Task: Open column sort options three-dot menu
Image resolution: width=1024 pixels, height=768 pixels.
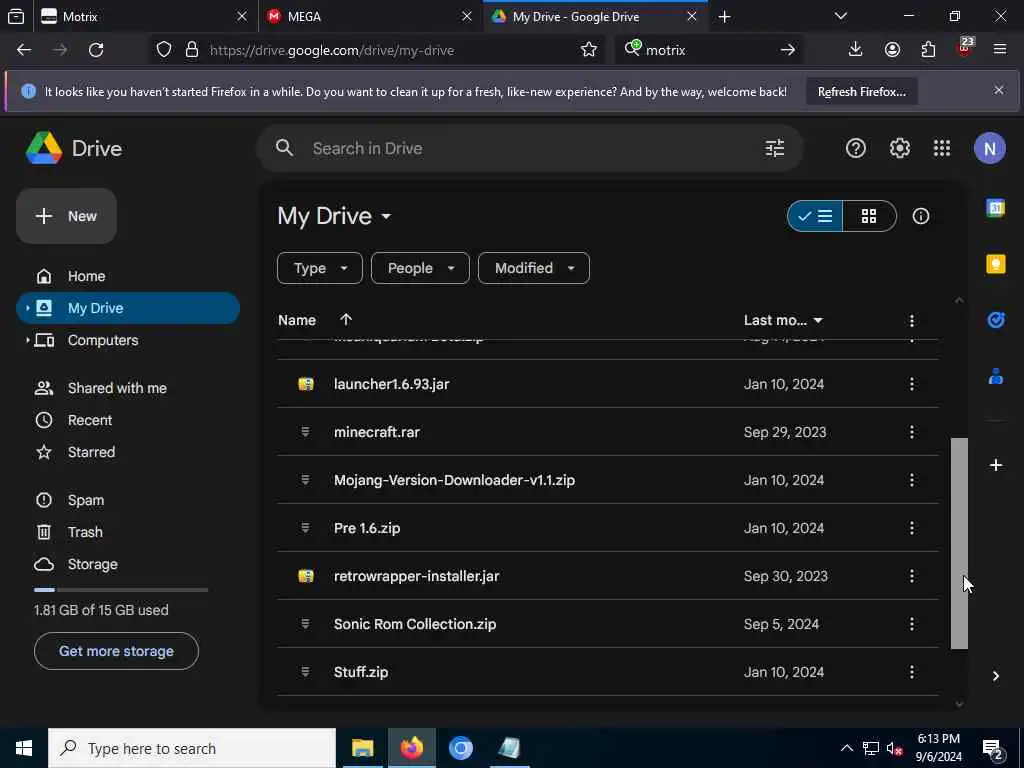Action: pyautogui.click(x=912, y=321)
